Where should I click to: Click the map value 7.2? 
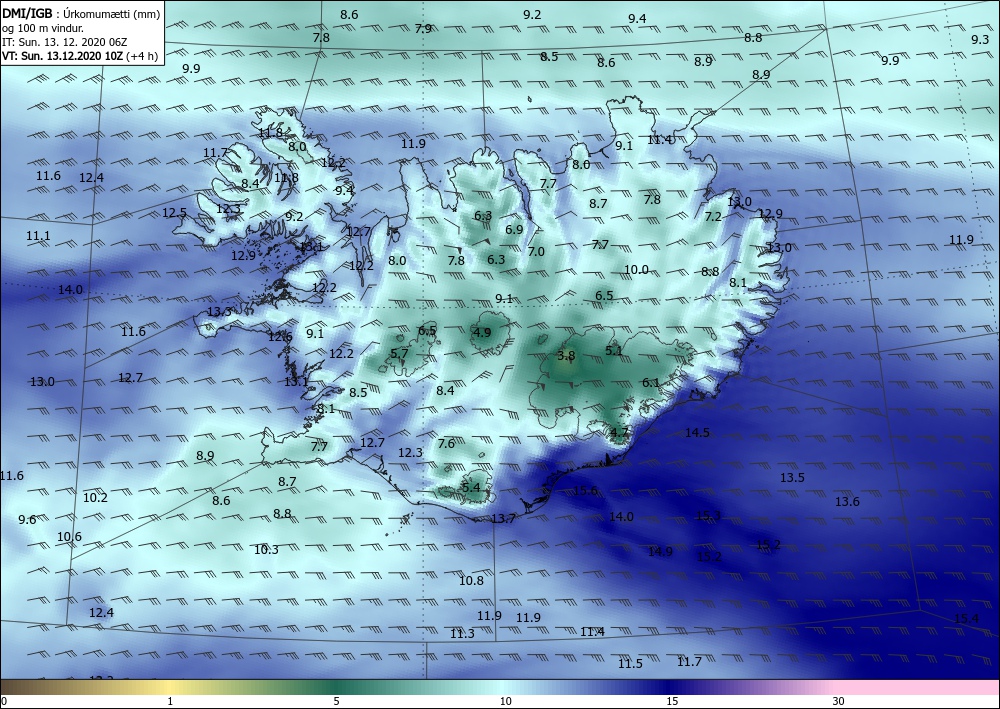click(713, 217)
